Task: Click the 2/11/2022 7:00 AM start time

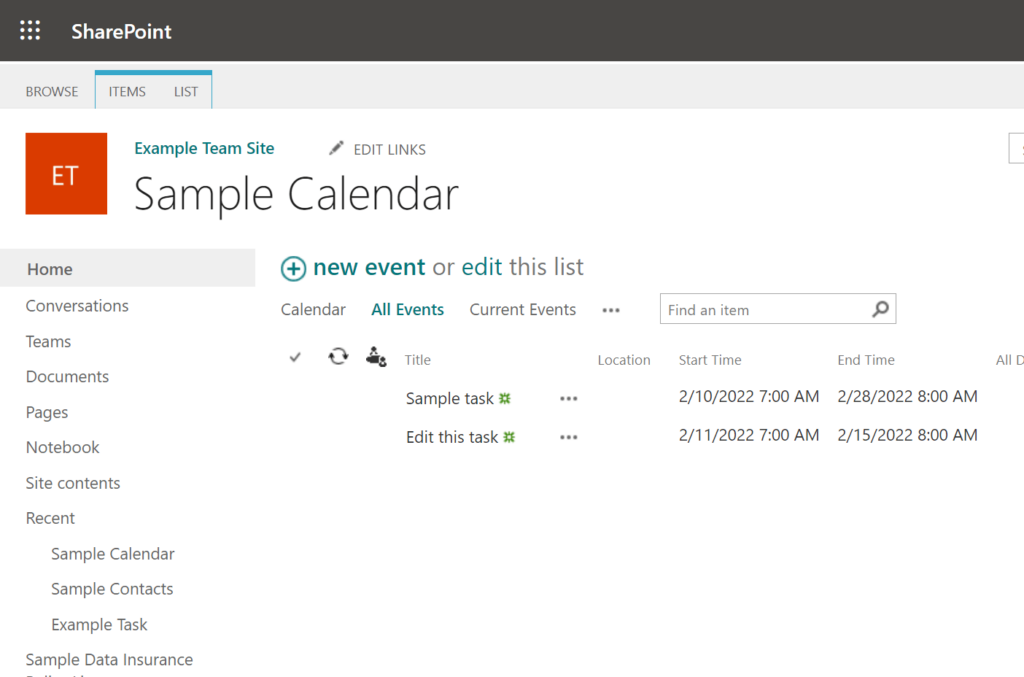Action: click(748, 435)
